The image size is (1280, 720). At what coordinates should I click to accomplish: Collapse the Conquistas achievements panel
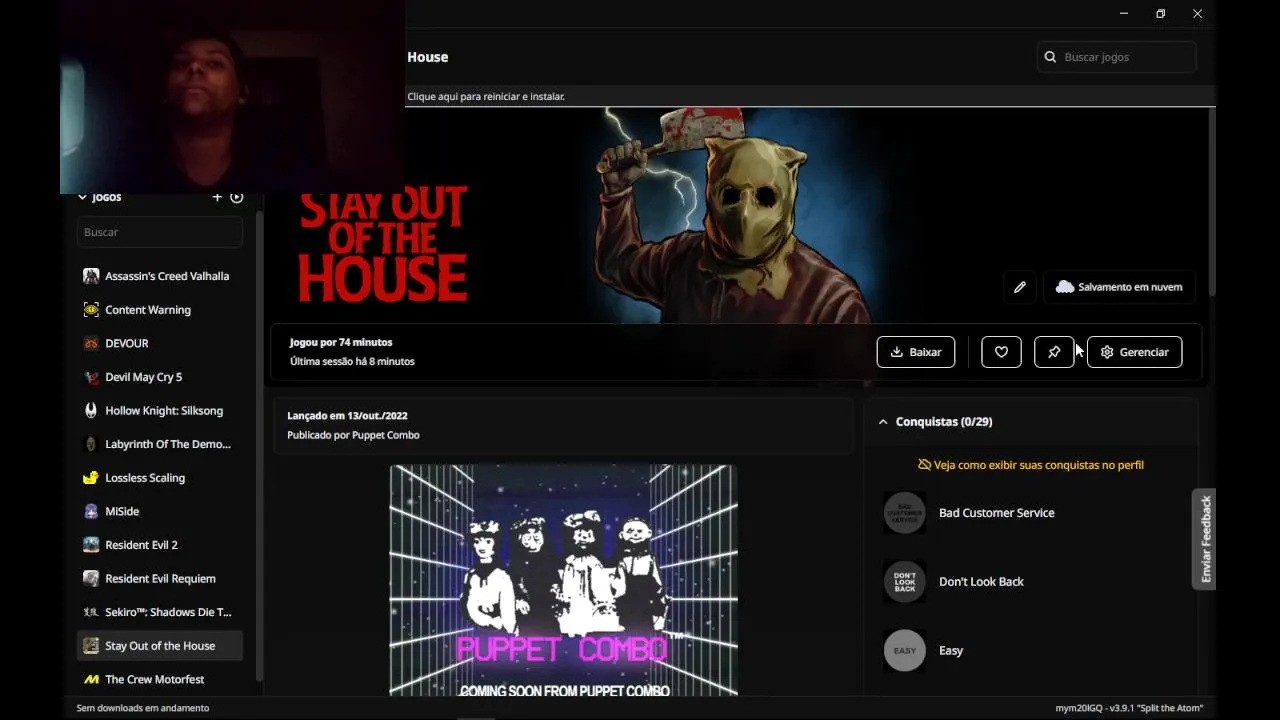883,422
